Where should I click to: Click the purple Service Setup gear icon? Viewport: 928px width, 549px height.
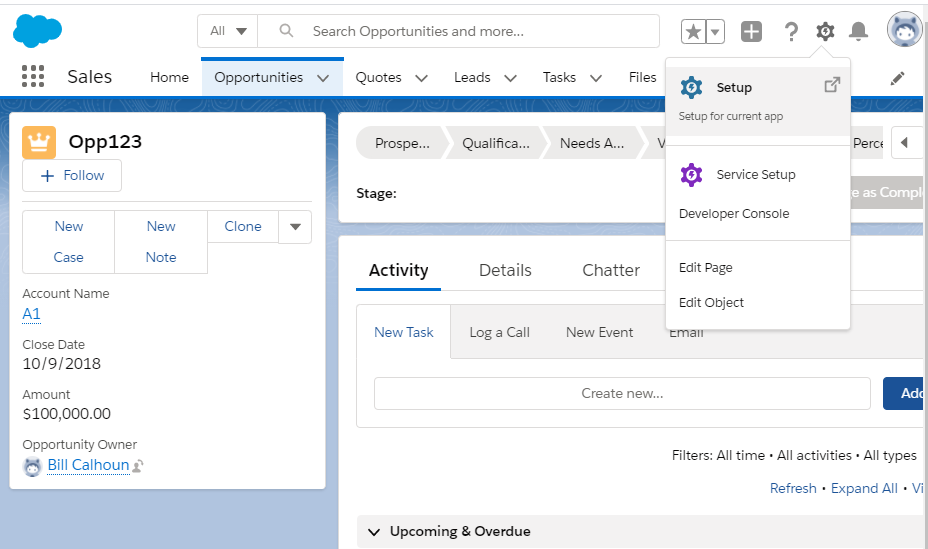(x=691, y=175)
